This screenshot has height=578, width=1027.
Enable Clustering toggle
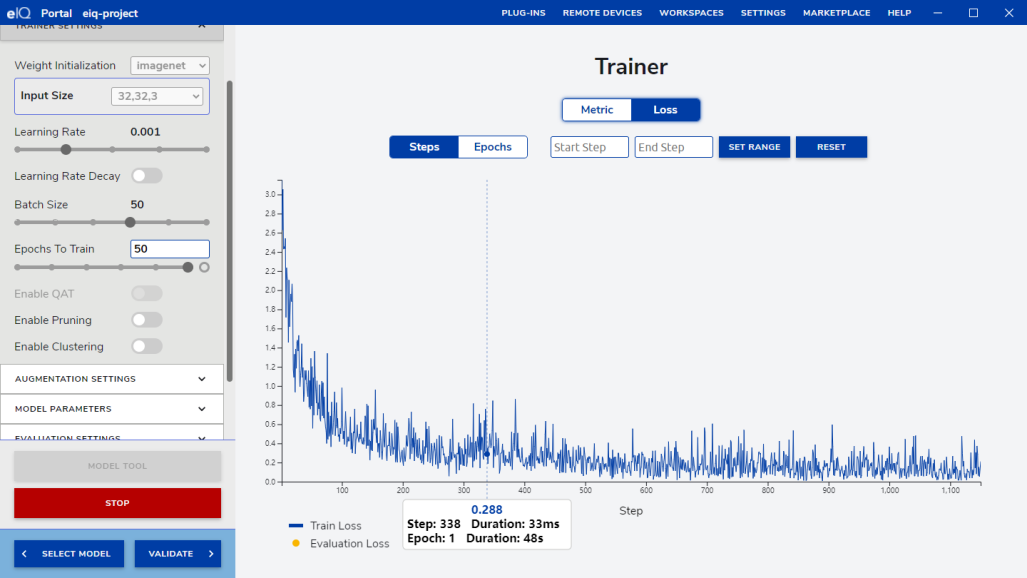coord(146,346)
